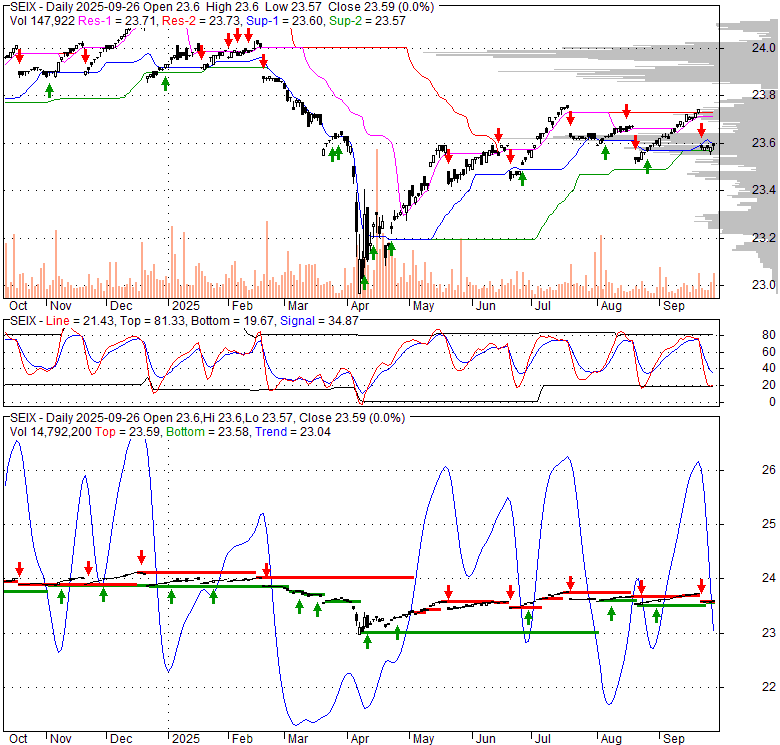Image resolution: width=780 pixels, height=745 pixels.
Task: Click the 'Trend = 23.04' legend value
Action: [x=293, y=432]
